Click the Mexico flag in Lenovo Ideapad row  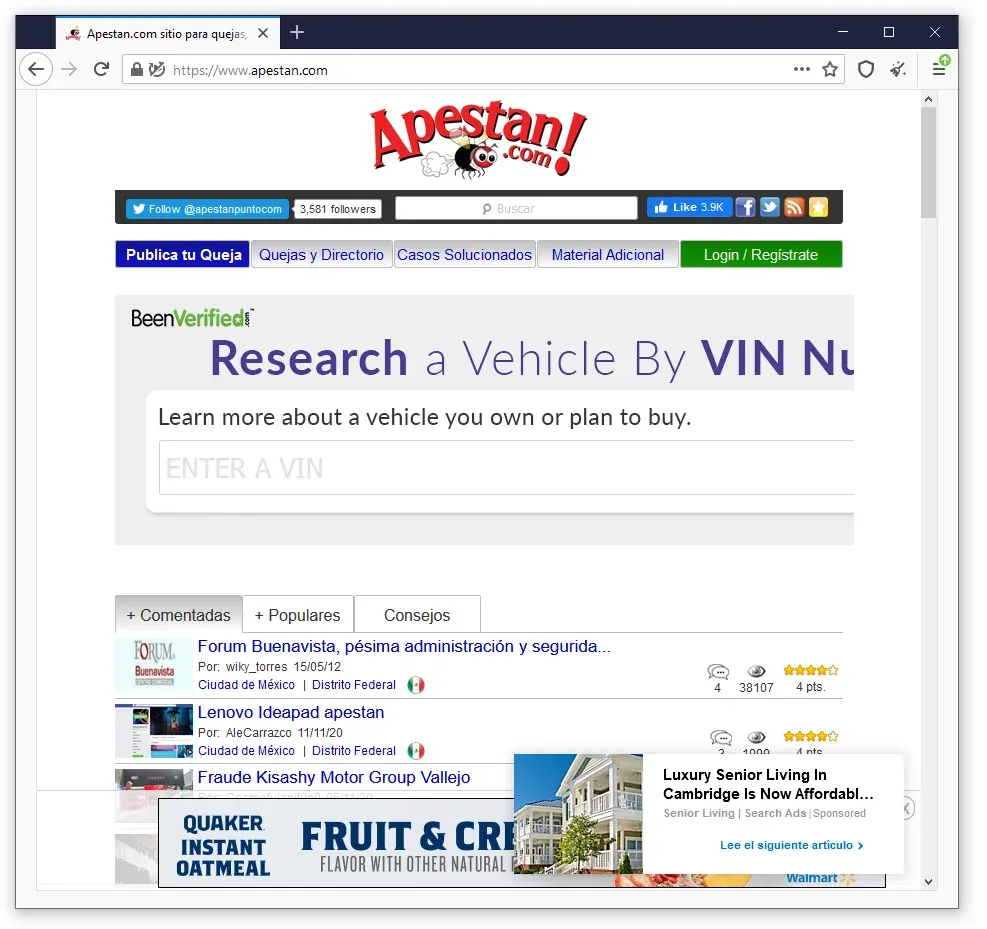[415, 751]
